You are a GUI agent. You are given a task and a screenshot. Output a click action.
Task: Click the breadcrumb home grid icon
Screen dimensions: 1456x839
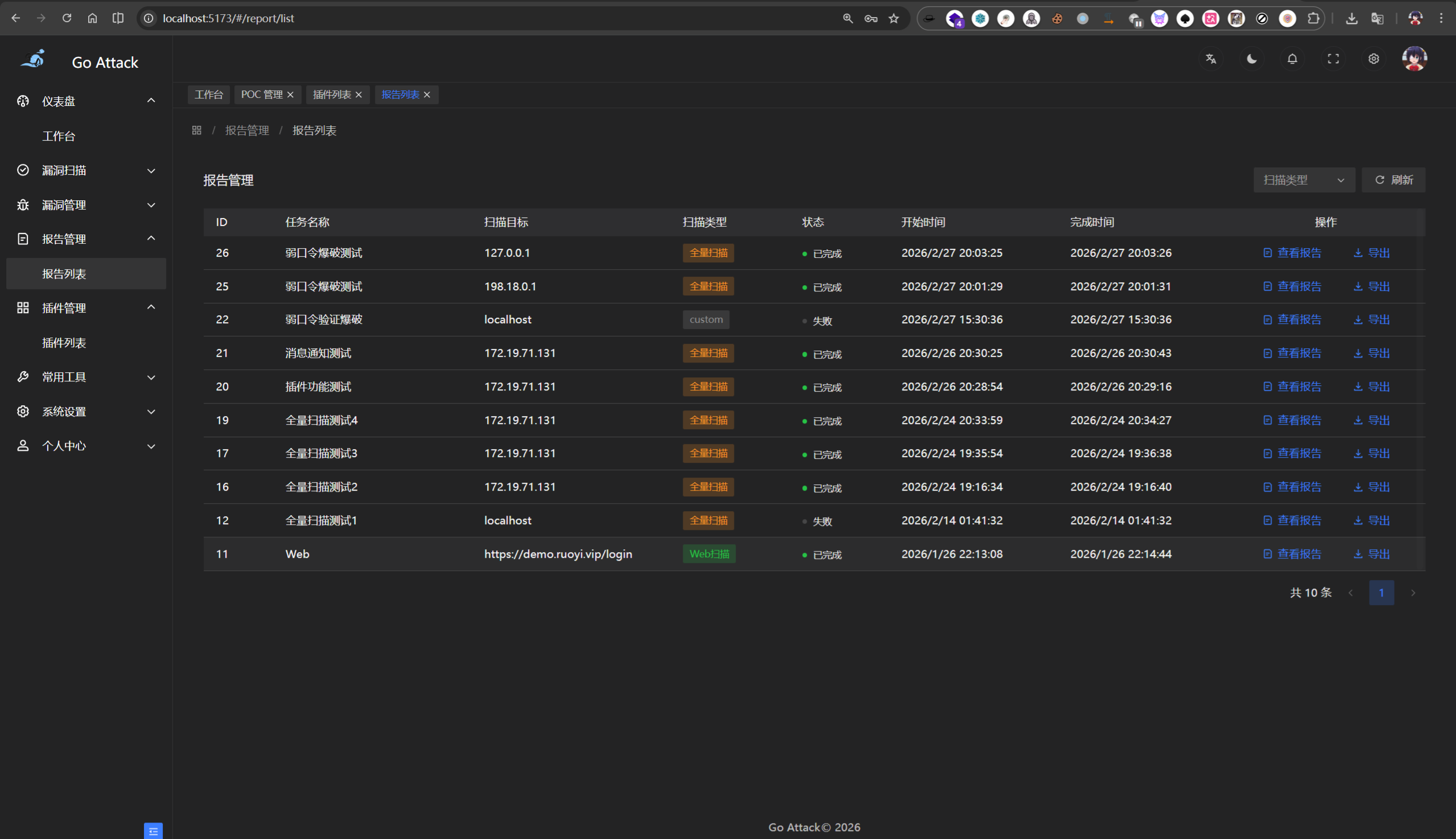[x=196, y=131]
